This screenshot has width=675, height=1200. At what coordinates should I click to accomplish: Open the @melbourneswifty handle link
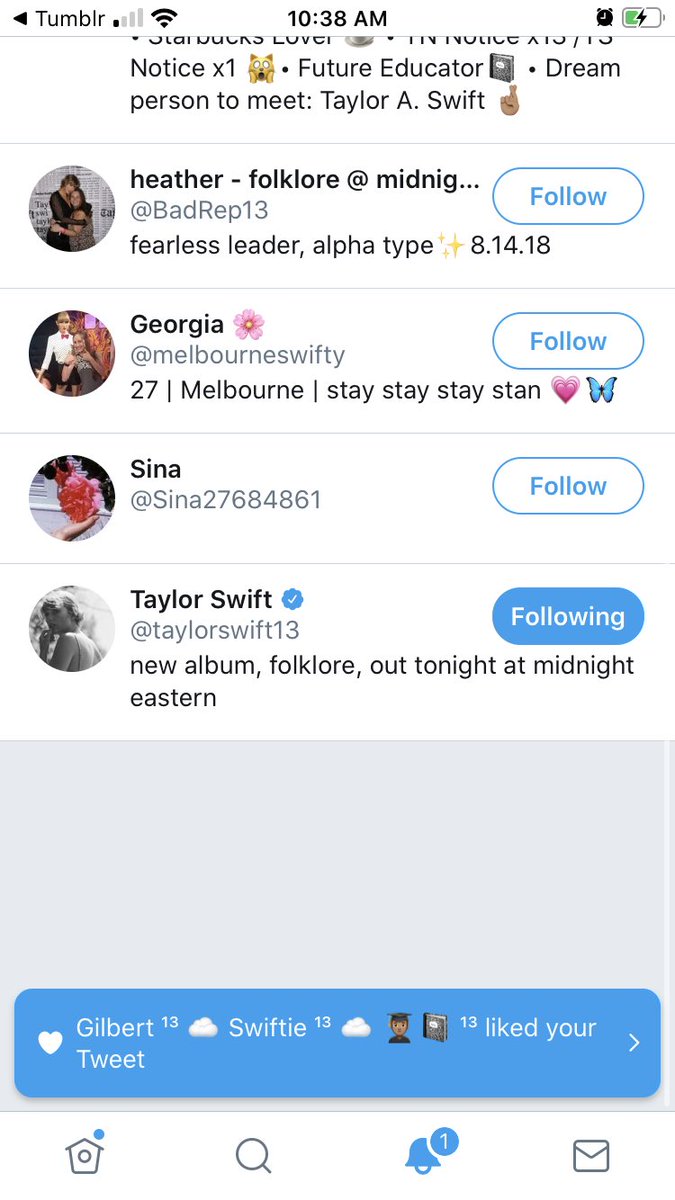pos(238,355)
